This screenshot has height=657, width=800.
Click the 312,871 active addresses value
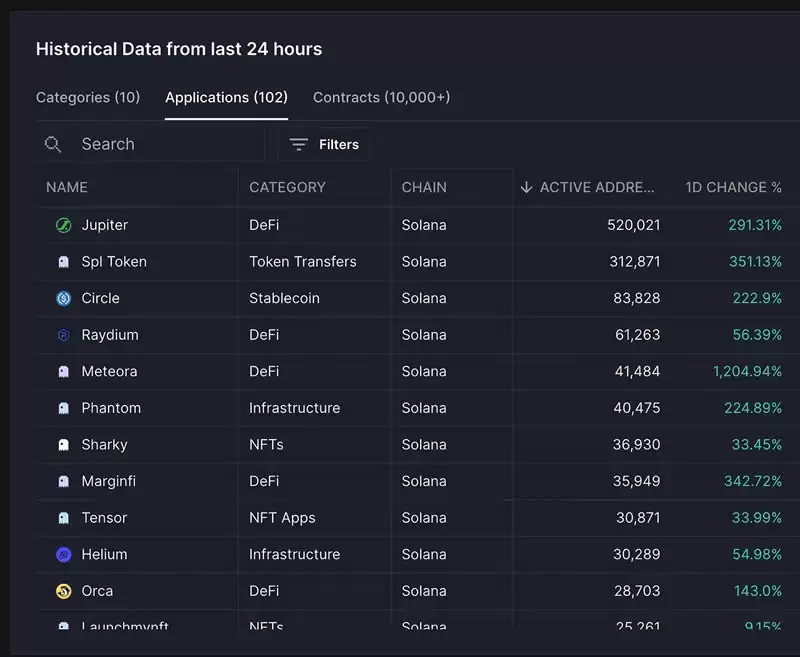pyautogui.click(x=635, y=262)
